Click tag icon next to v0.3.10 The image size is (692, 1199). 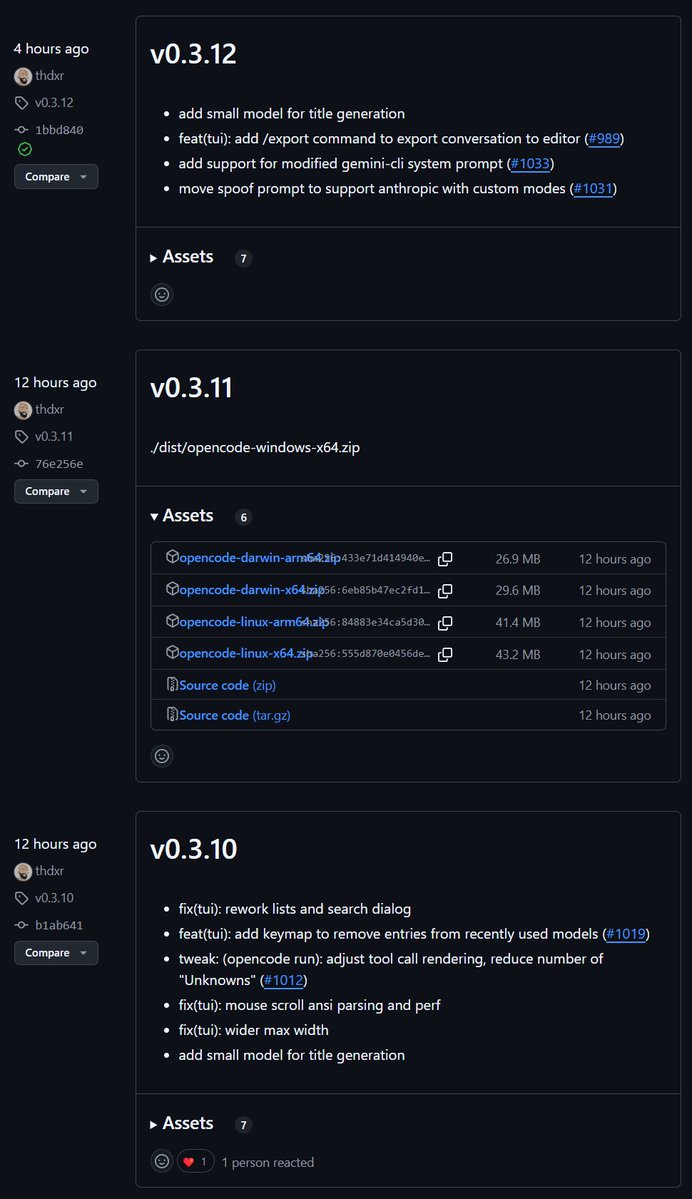tap(21, 898)
